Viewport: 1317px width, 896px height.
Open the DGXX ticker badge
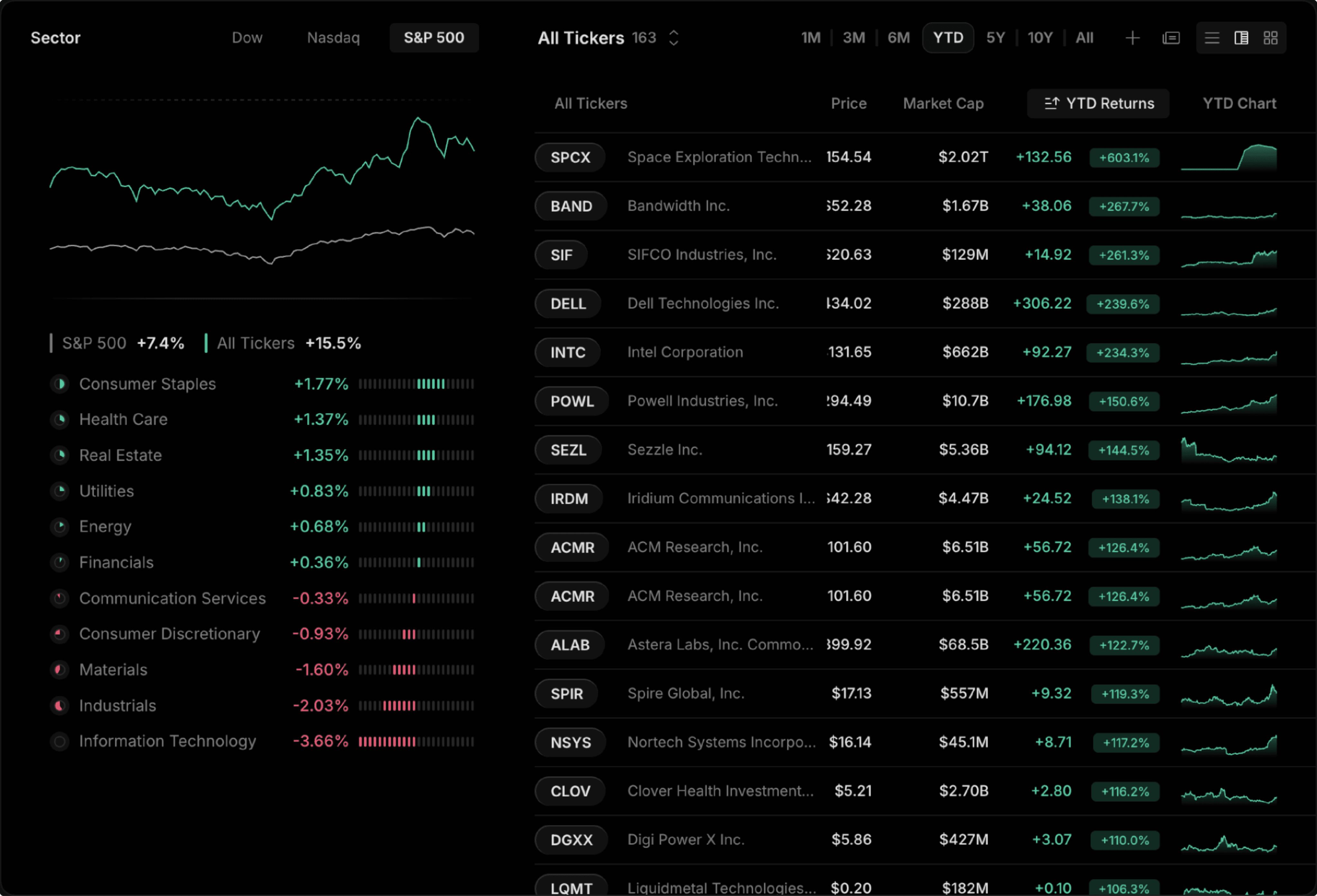coord(571,839)
